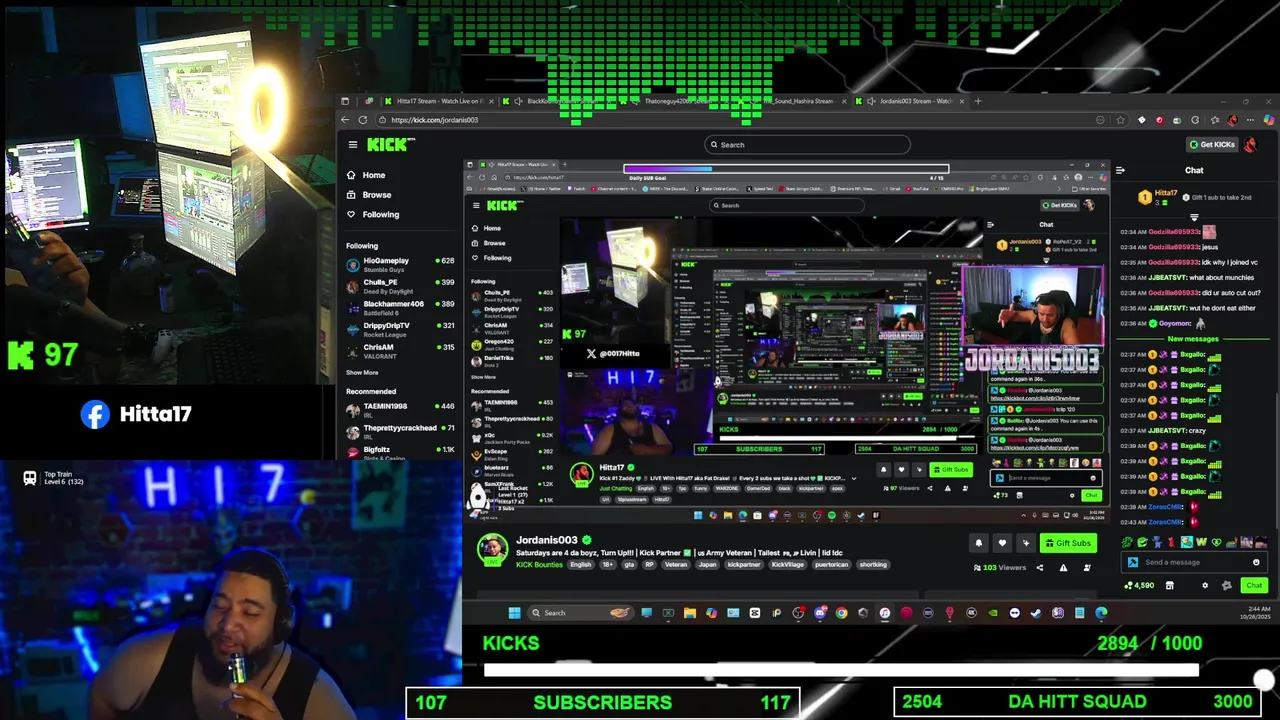Open the KICK Bounties link
The height and width of the screenshot is (720, 1280).
tap(539, 565)
